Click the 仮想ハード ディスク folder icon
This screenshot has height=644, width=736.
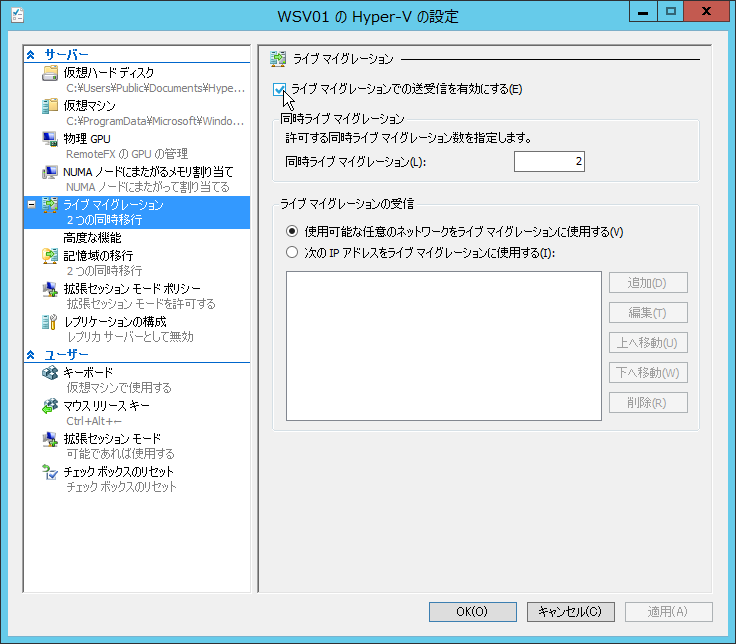click(50, 73)
